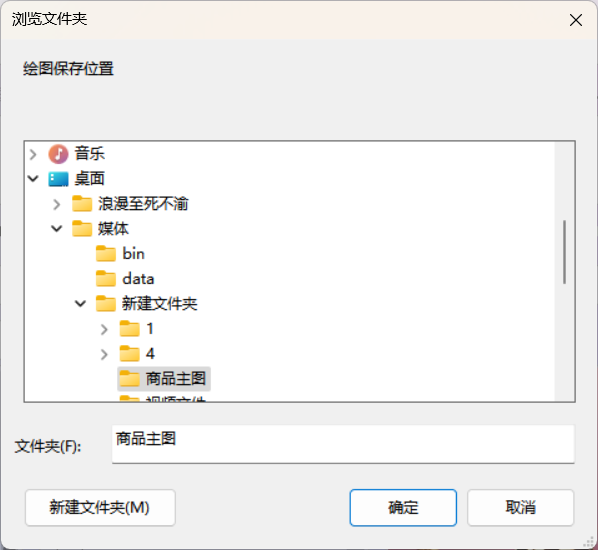Click the 新建文件夹 tree folder icon

(106, 304)
